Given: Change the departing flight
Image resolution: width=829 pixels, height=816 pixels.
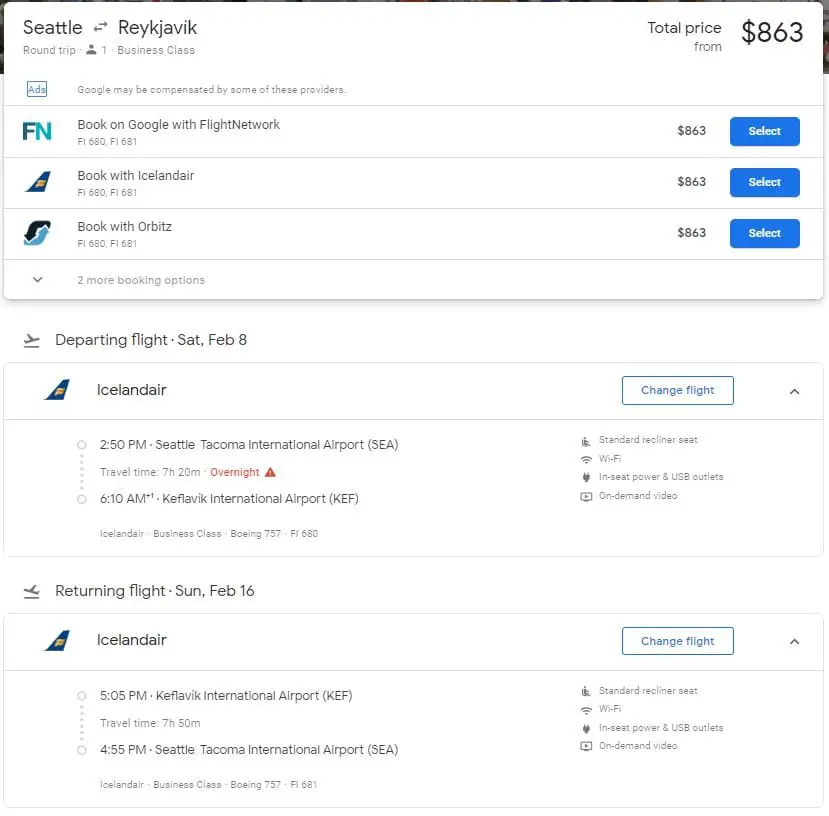Looking at the screenshot, I should tap(677, 390).
